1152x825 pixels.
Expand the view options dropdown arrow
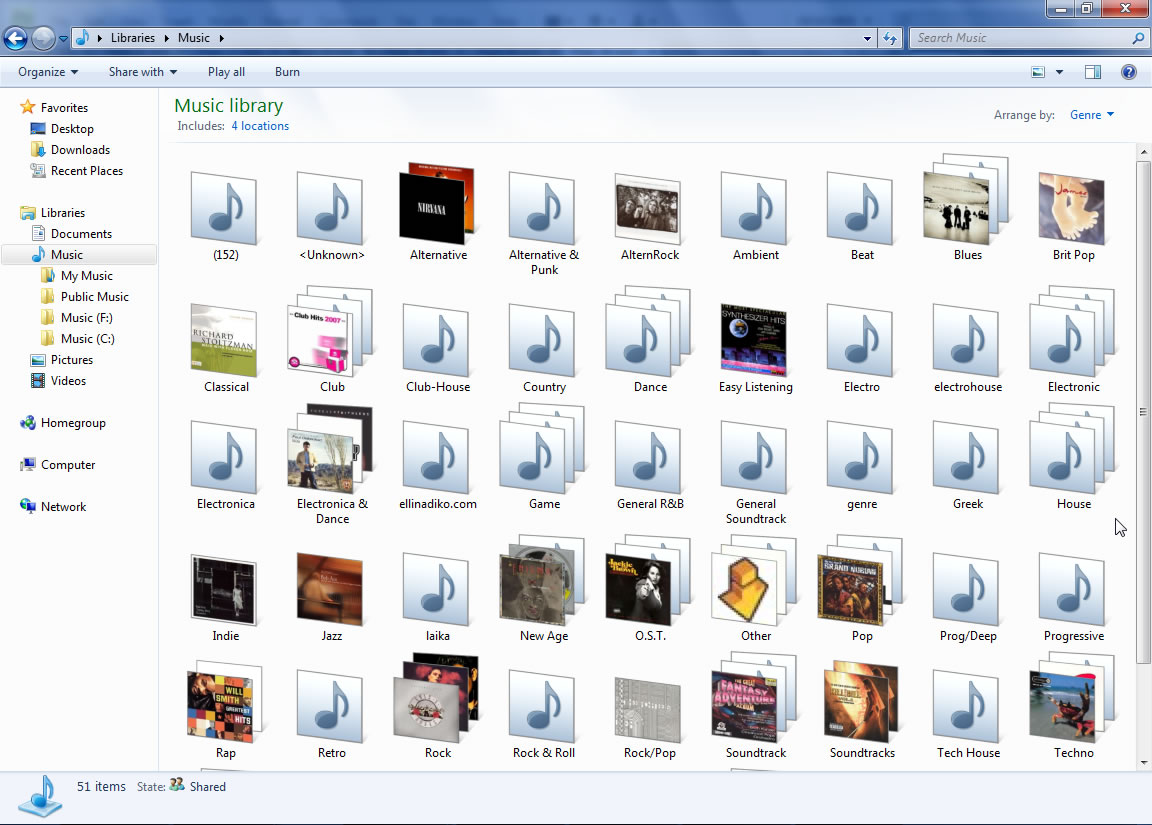pos(1060,72)
